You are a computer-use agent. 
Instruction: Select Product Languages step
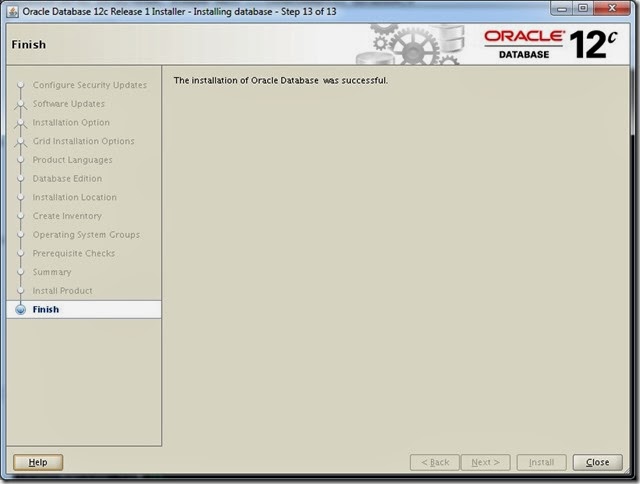tap(72, 160)
